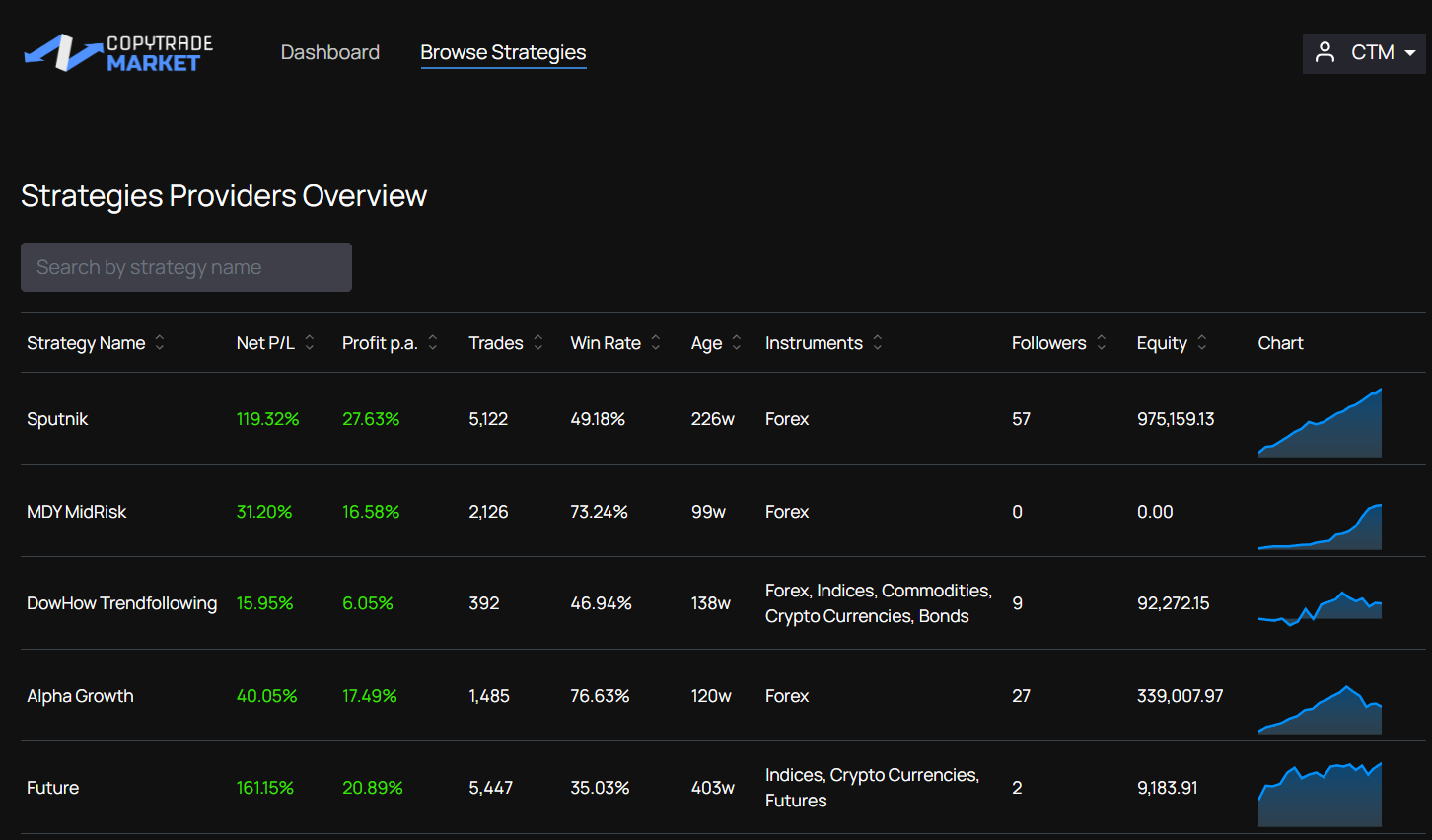This screenshot has height=840, width=1432.
Task: Click the CopyTrade Market logo
Action: click(118, 53)
